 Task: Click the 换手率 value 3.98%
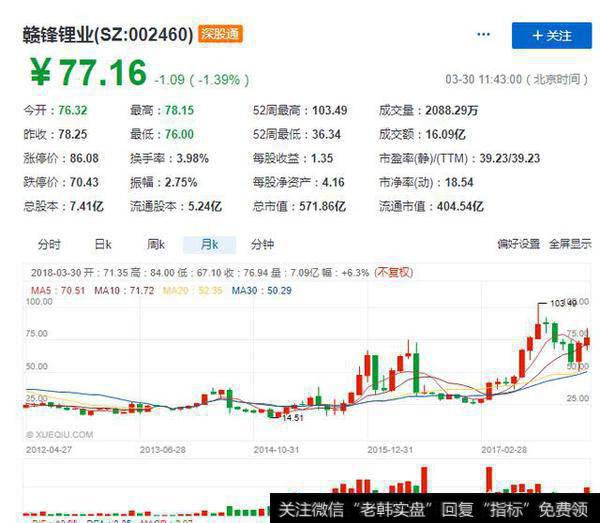(x=192, y=158)
